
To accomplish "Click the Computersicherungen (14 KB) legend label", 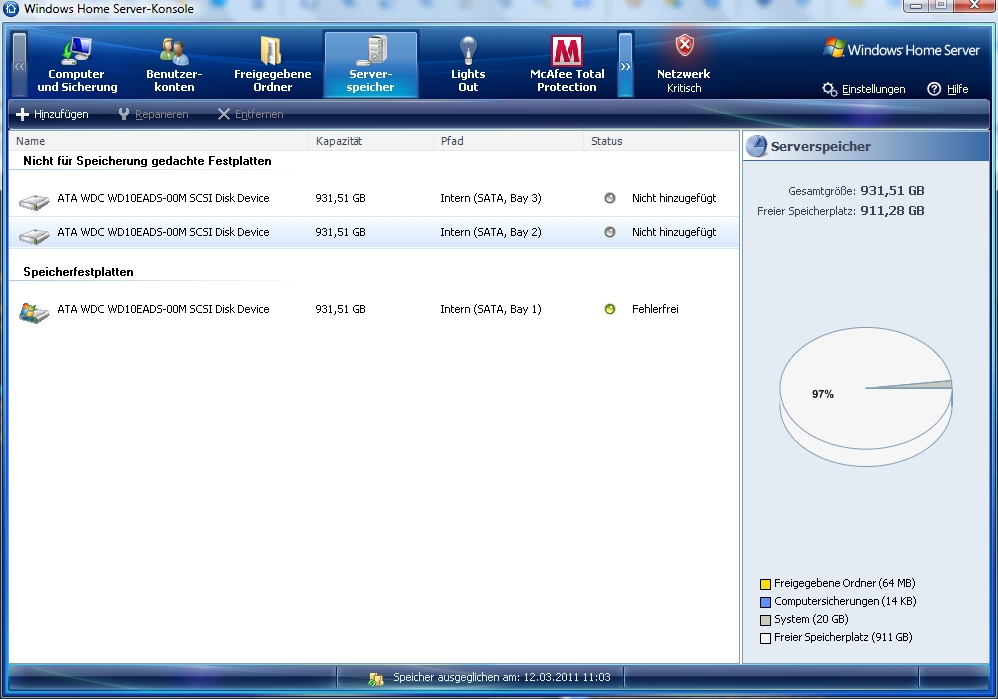I will pos(845,601).
